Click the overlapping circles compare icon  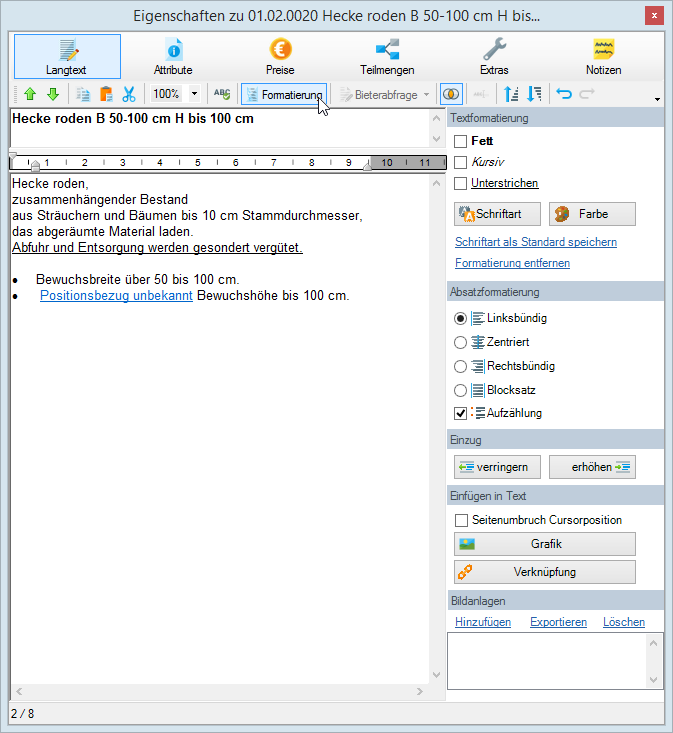tap(451, 94)
